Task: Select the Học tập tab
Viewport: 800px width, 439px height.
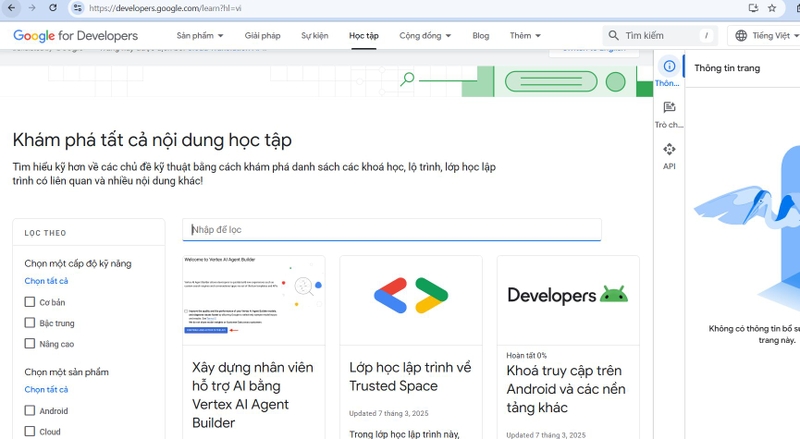Action: (x=364, y=36)
